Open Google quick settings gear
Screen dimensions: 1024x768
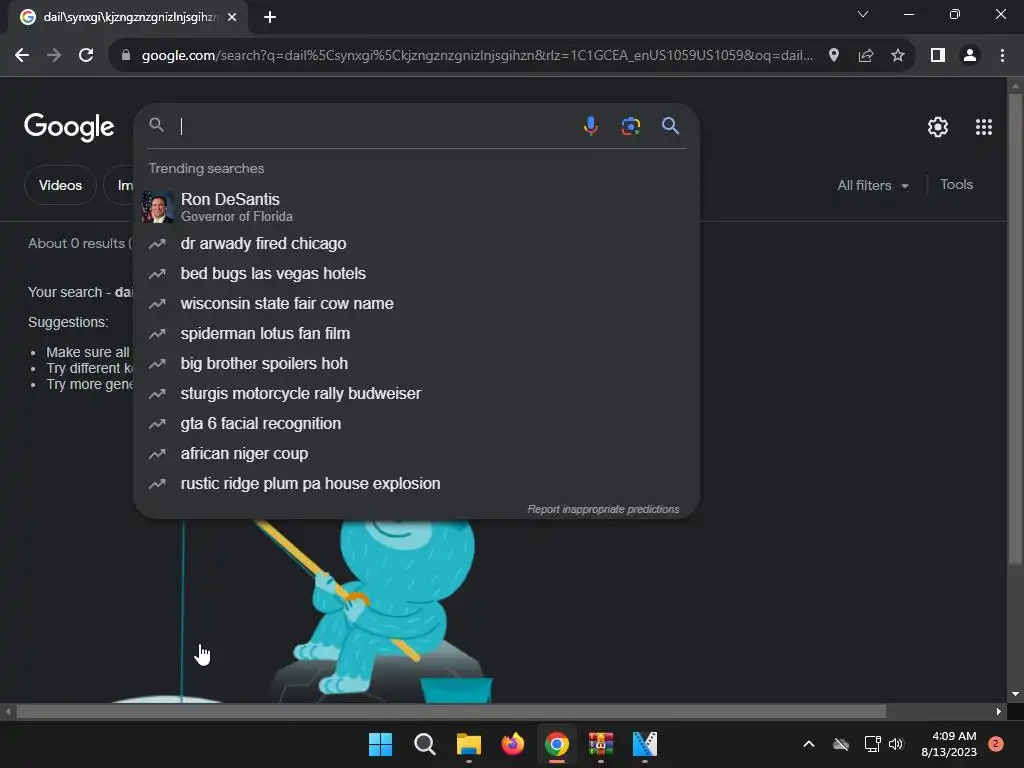(938, 127)
